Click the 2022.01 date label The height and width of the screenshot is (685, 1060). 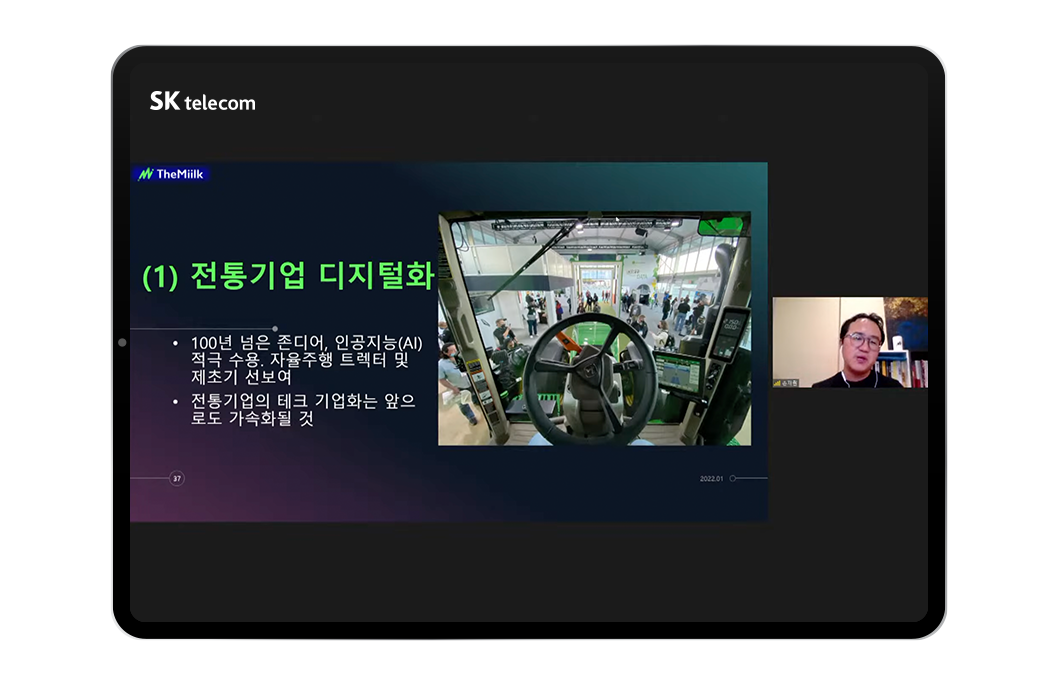click(709, 478)
